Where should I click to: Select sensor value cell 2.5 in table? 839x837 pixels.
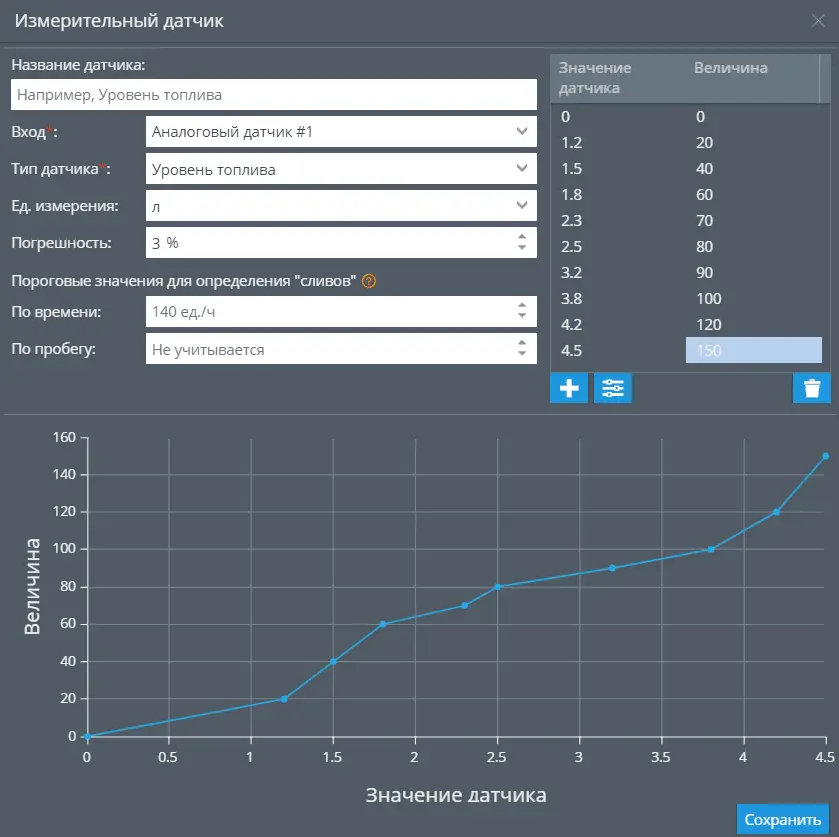point(571,246)
